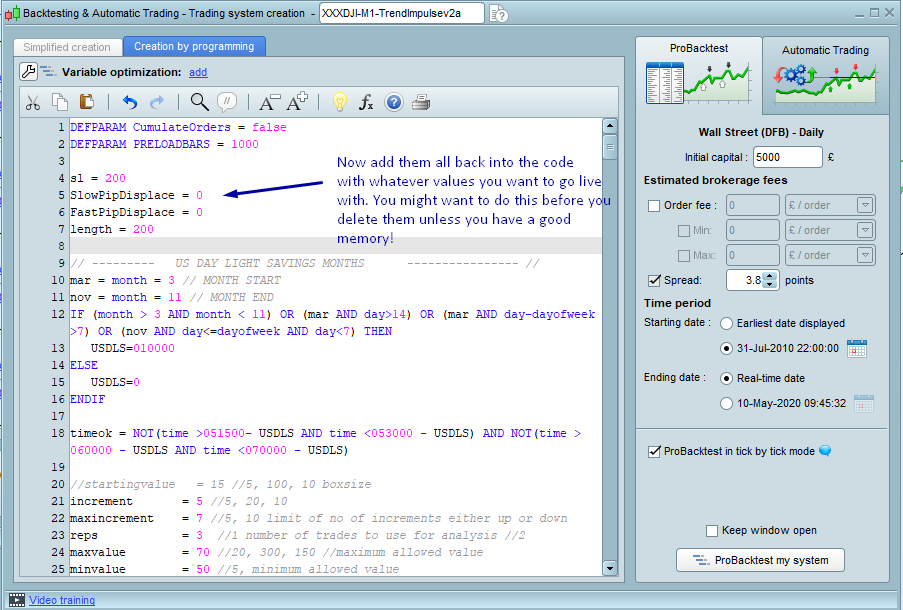
Task: Click the Cut scissors icon
Action: (33, 102)
